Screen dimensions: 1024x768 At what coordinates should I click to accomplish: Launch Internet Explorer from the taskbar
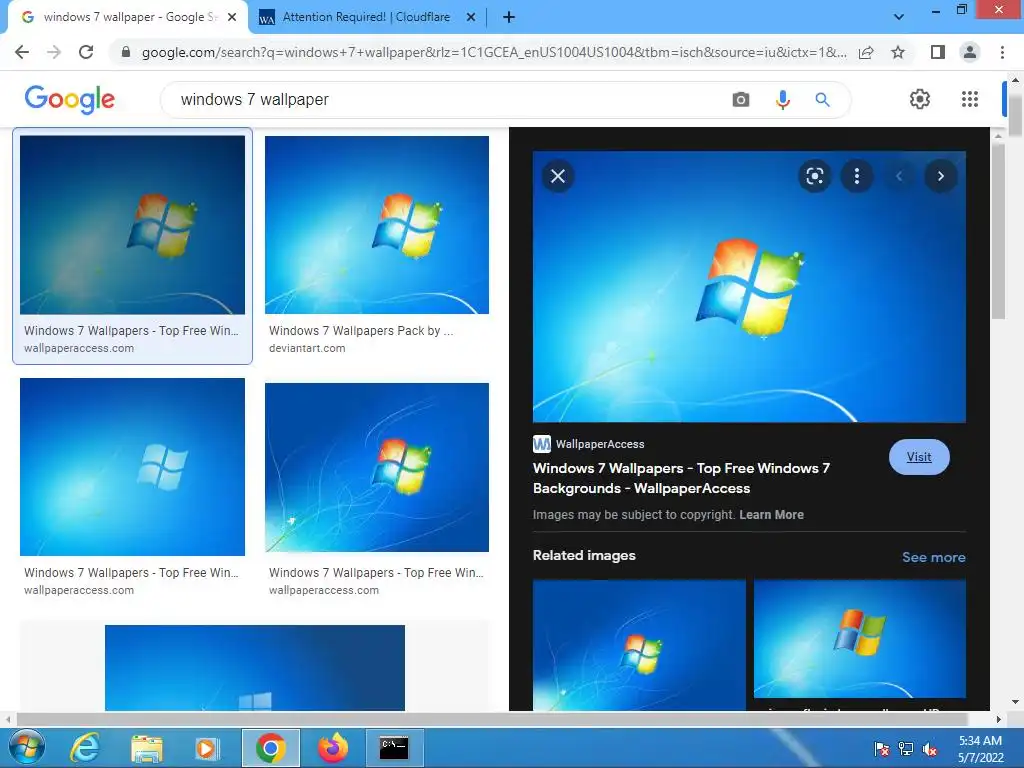point(84,748)
